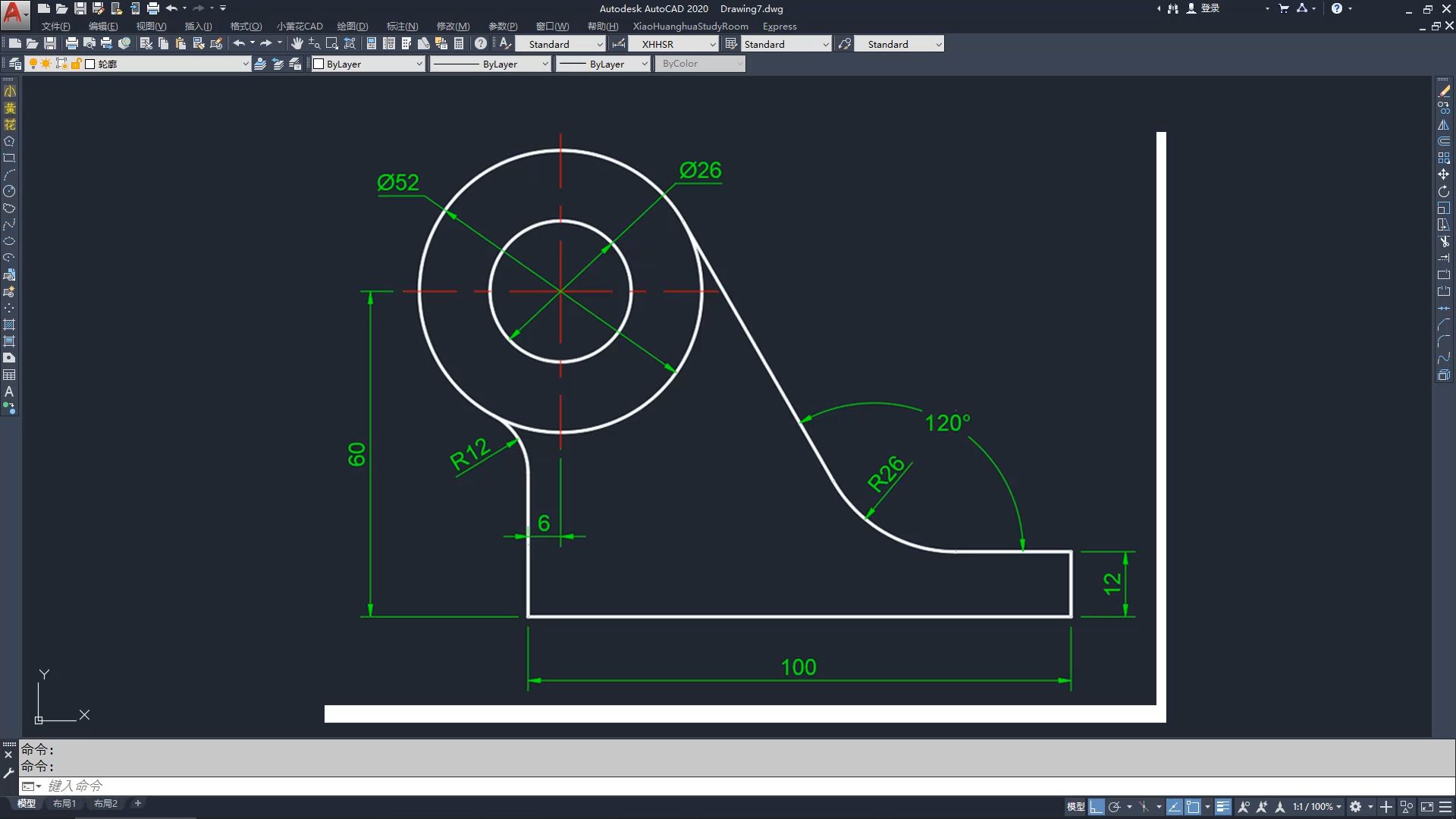
Task: Toggle Ortho mode in status bar
Action: coord(1097,807)
